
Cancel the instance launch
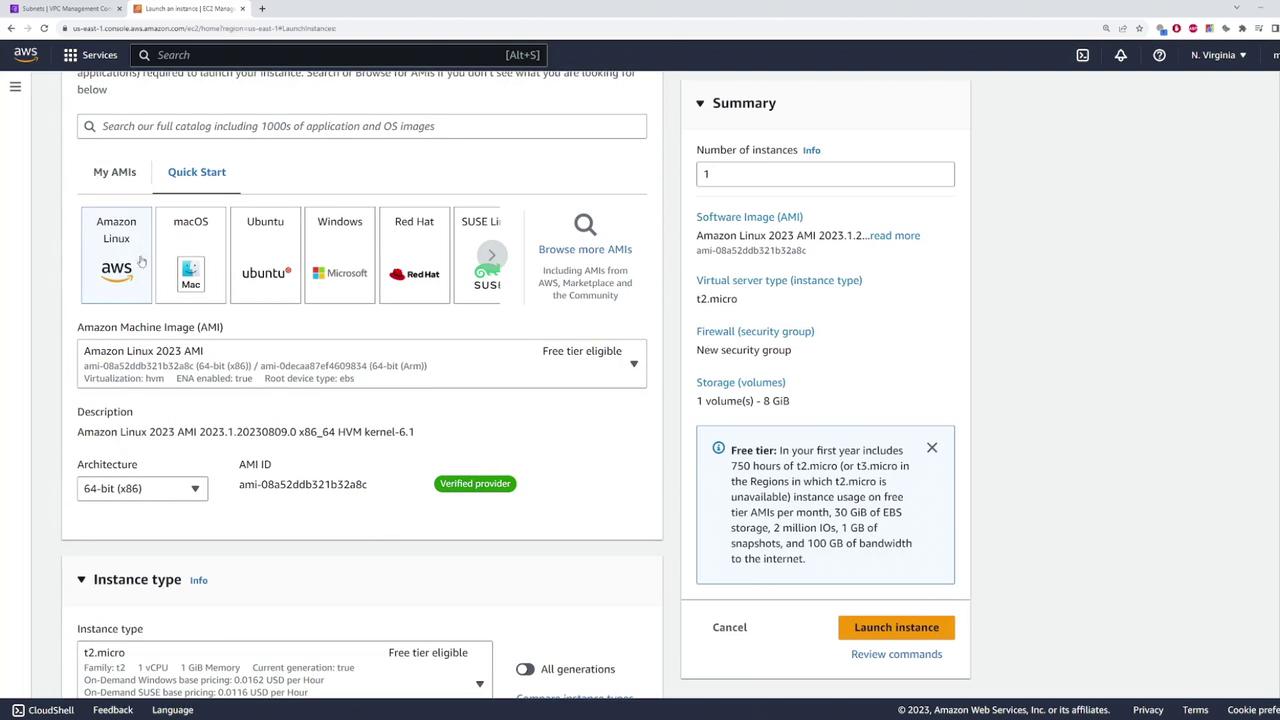[x=730, y=627]
